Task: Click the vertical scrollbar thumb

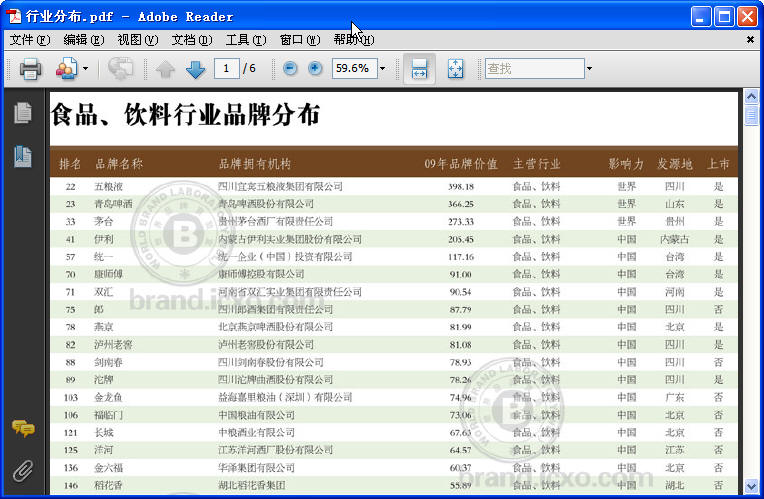Action: click(x=751, y=115)
